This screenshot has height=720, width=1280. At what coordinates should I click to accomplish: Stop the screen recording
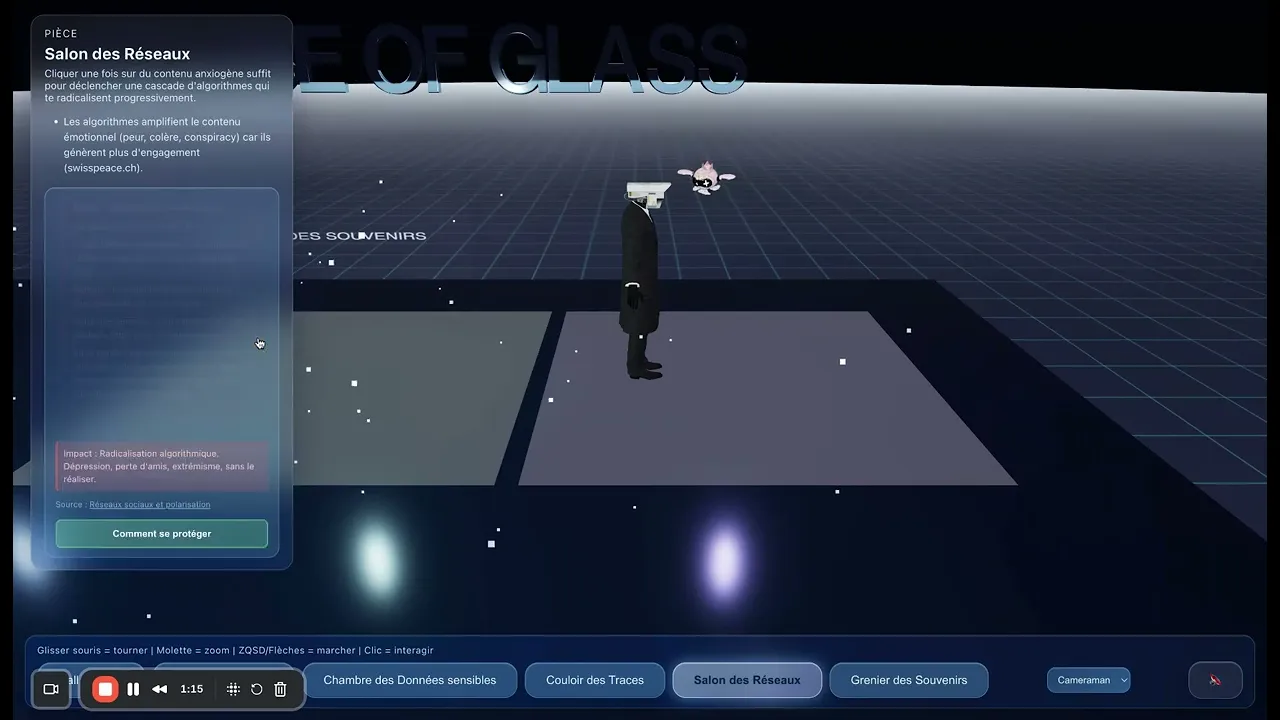105,689
